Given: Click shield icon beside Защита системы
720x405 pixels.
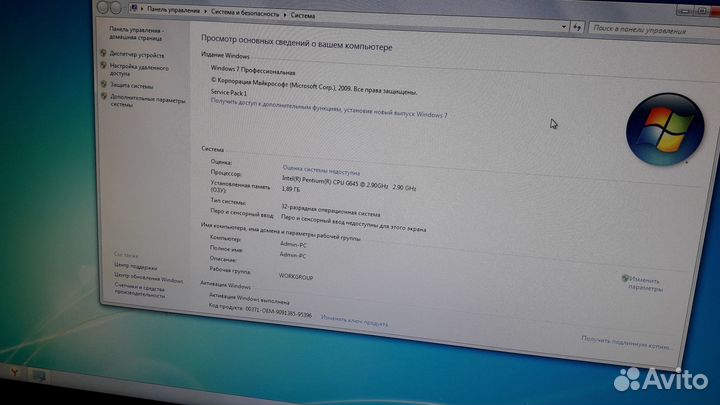Looking at the screenshot, I should click(104, 84).
